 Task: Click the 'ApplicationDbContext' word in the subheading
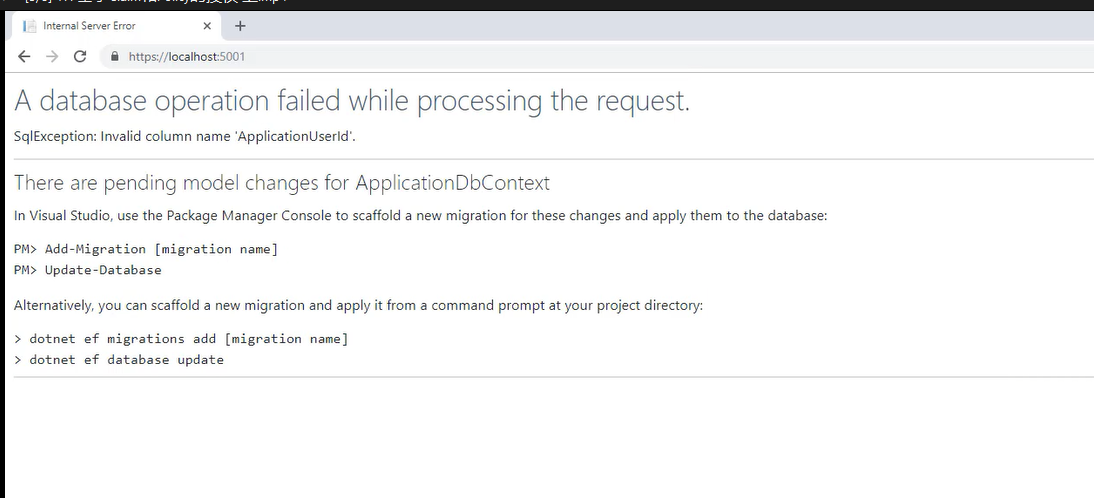(x=453, y=183)
